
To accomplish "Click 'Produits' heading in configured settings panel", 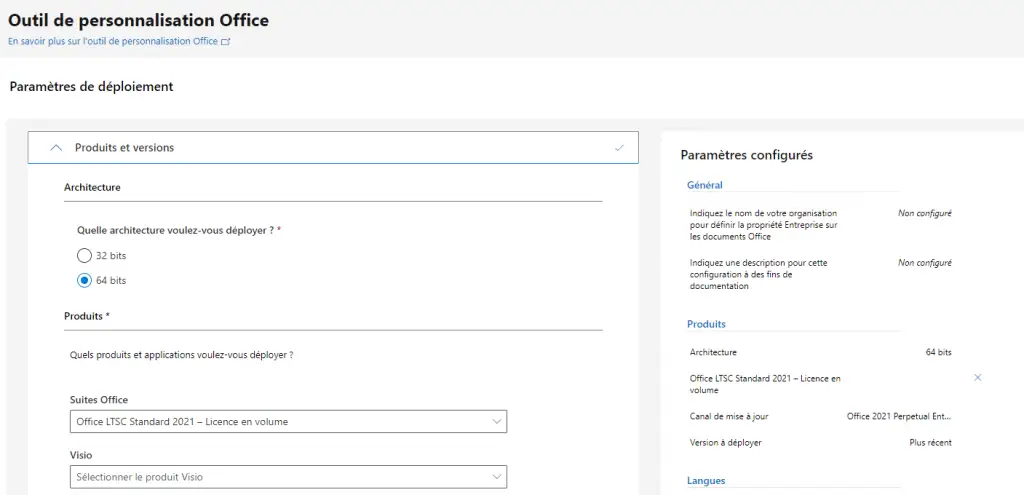I will tap(706, 324).
